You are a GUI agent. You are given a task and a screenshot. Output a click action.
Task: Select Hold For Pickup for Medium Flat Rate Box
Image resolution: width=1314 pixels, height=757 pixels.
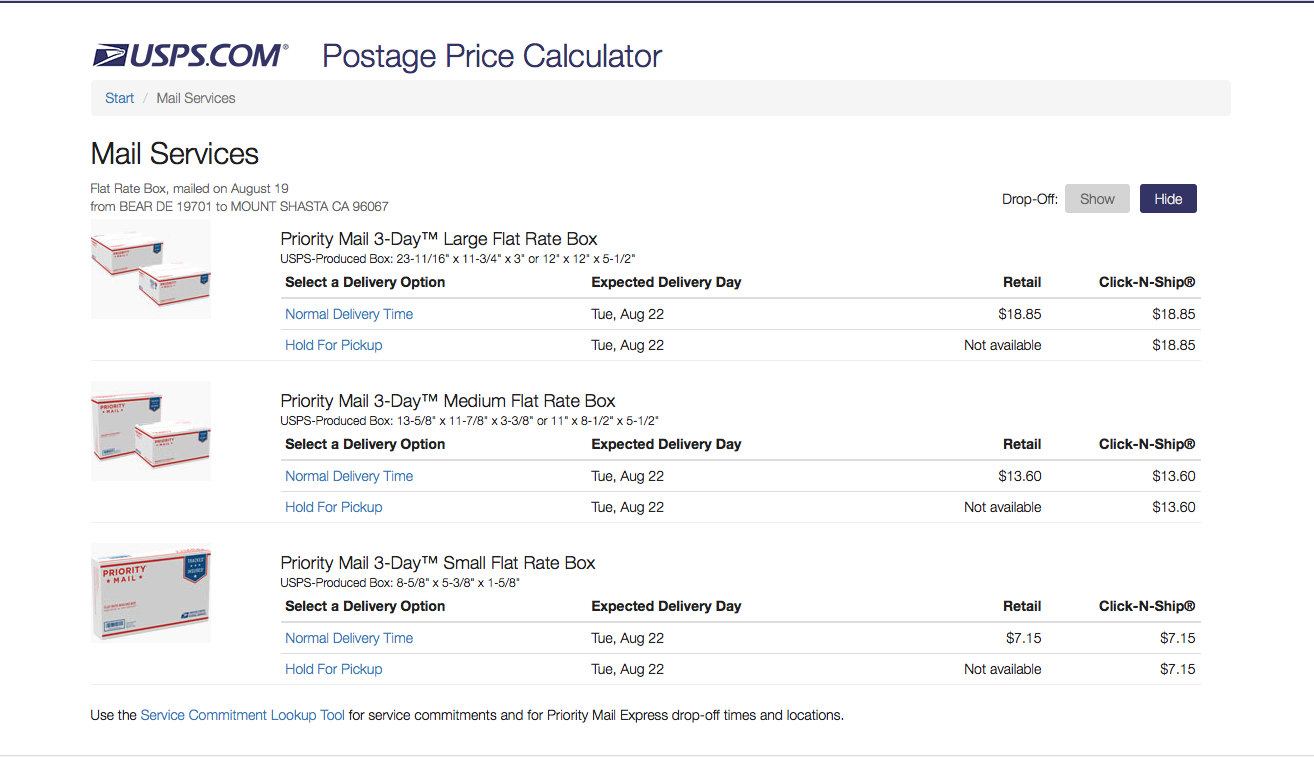(x=334, y=507)
